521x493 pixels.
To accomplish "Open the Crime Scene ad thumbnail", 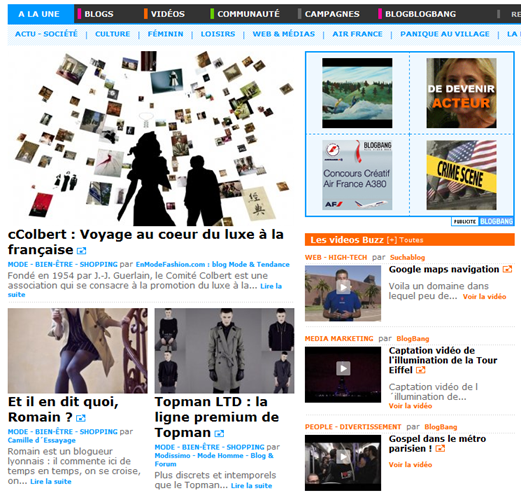I will [x=461, y=175].
